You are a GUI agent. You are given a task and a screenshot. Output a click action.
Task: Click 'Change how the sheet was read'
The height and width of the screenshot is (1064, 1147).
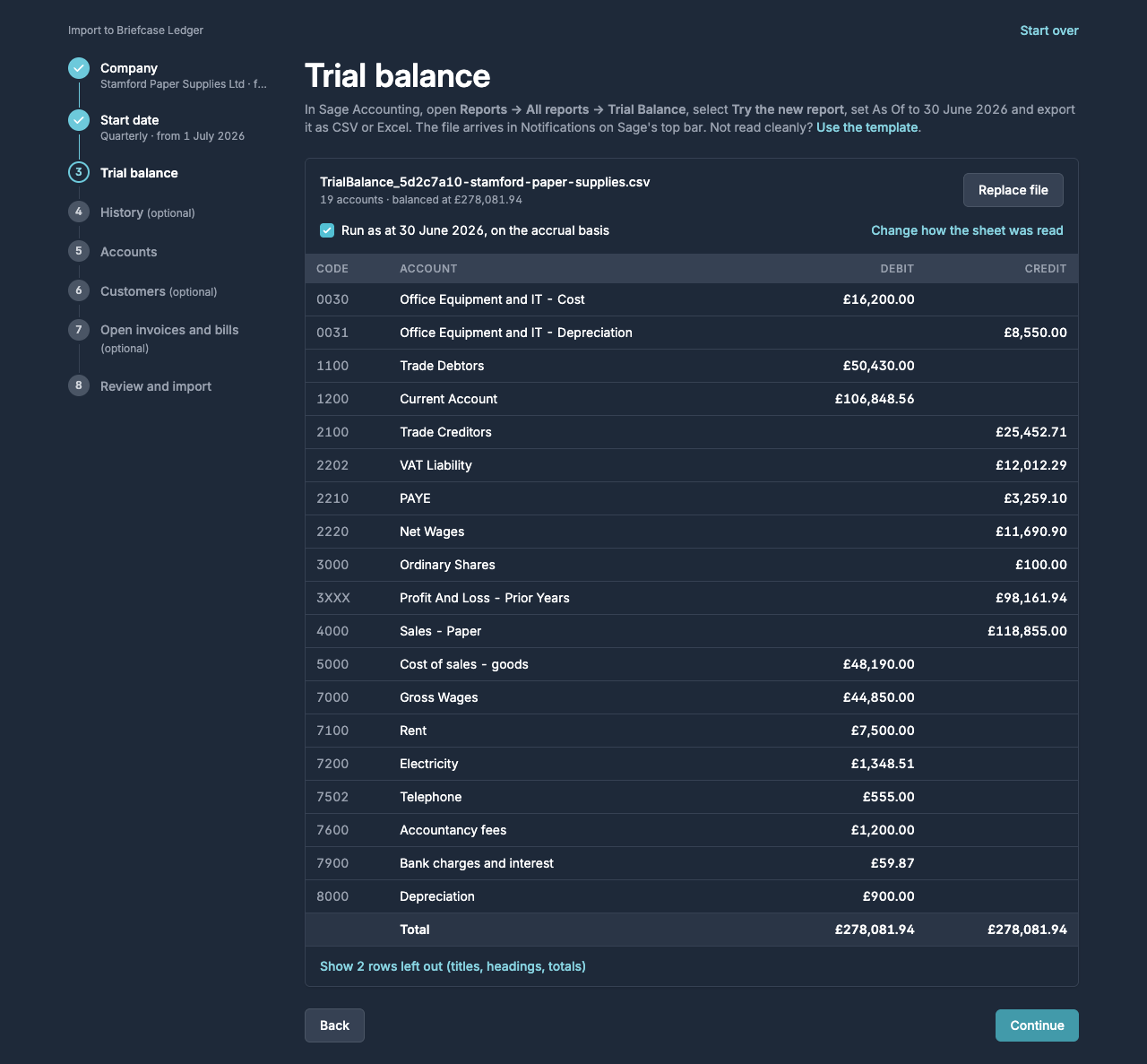[967, 230]
